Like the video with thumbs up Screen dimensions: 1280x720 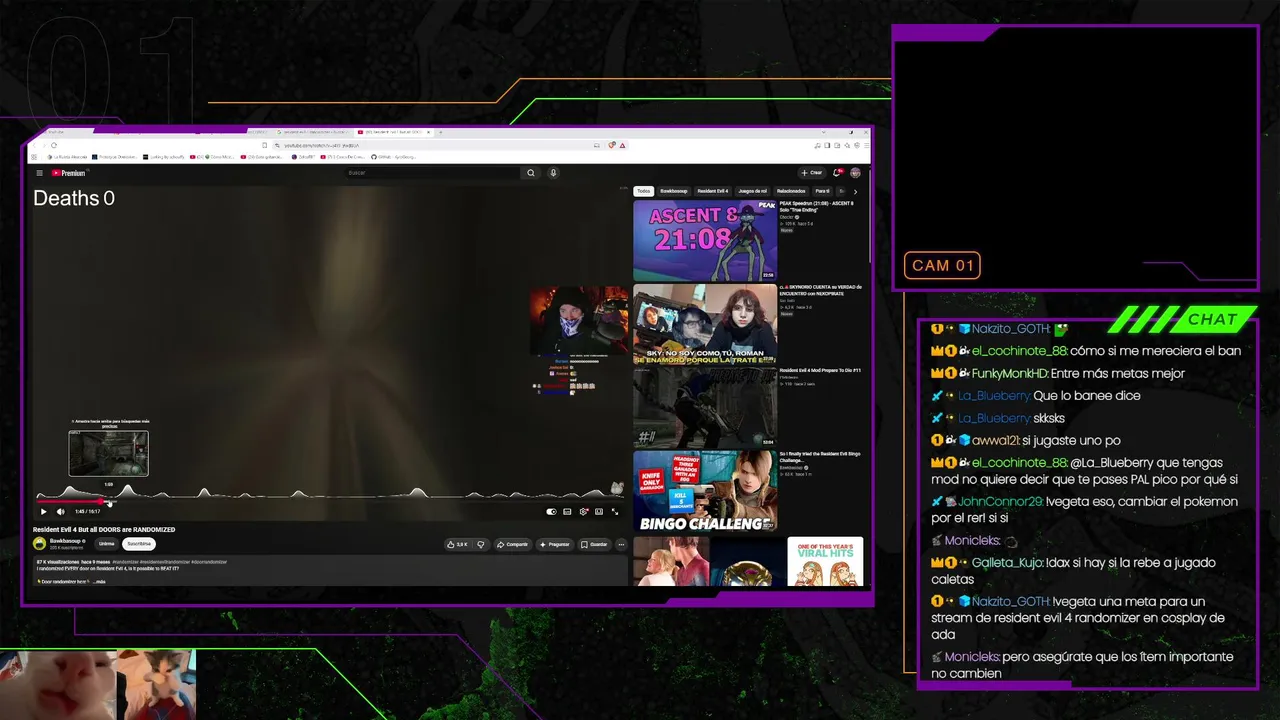(459, 545)
